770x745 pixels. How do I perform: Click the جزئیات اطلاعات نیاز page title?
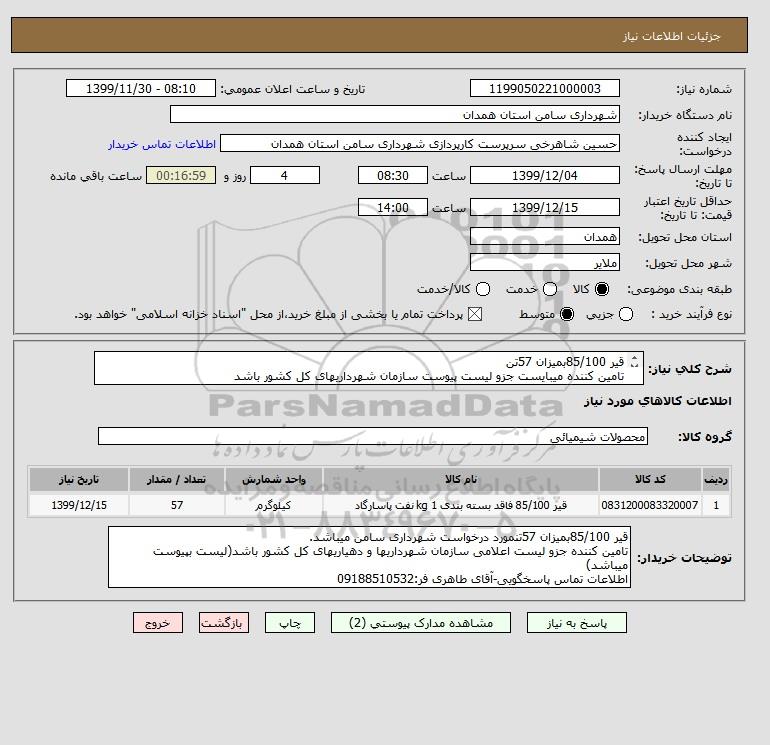point(671,36)
